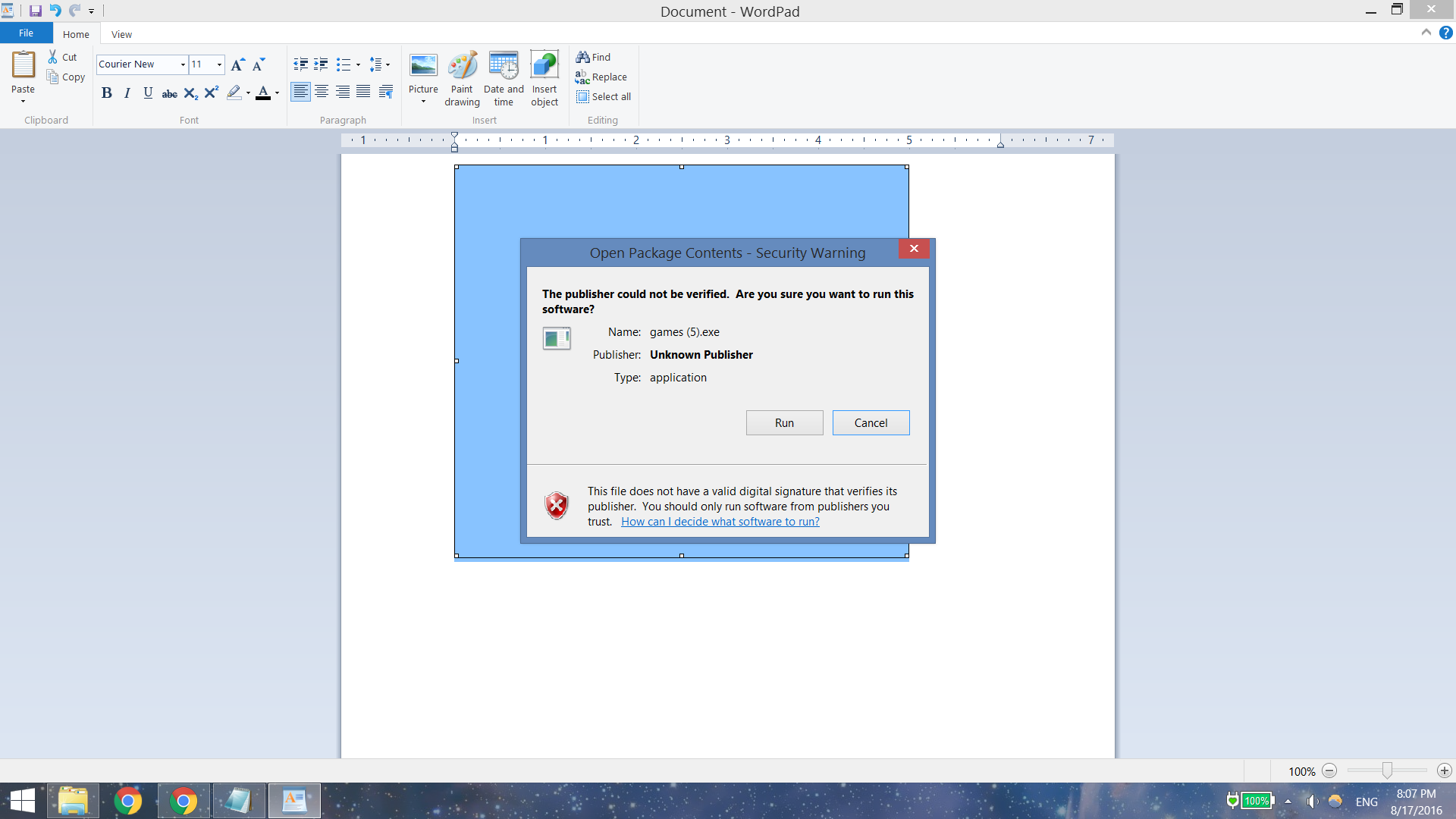Expand the font size dropdown
1456x819 pixels.
220,64
